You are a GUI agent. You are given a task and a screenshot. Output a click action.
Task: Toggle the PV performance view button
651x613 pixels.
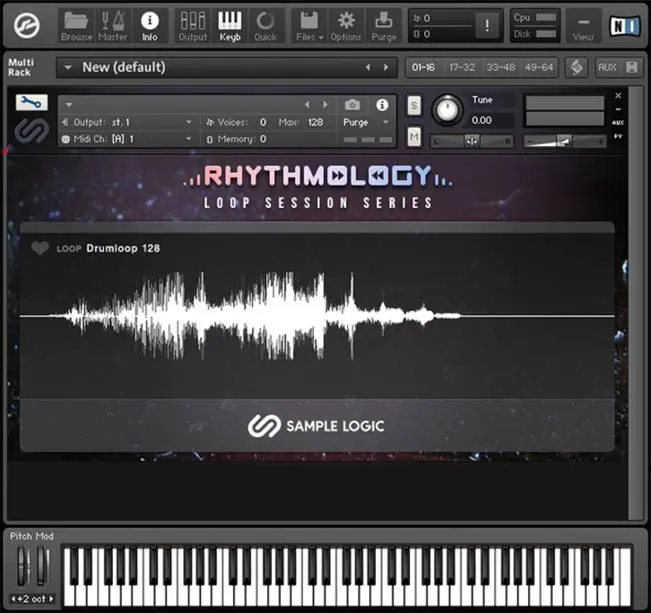(618, 136)
